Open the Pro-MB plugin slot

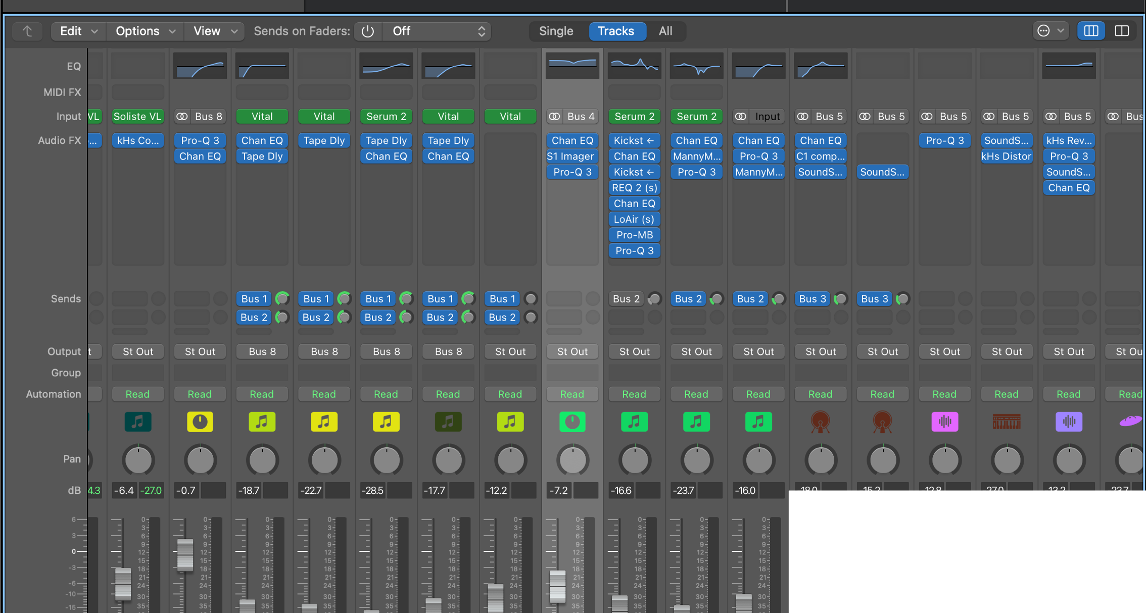(x=634, y=235)
